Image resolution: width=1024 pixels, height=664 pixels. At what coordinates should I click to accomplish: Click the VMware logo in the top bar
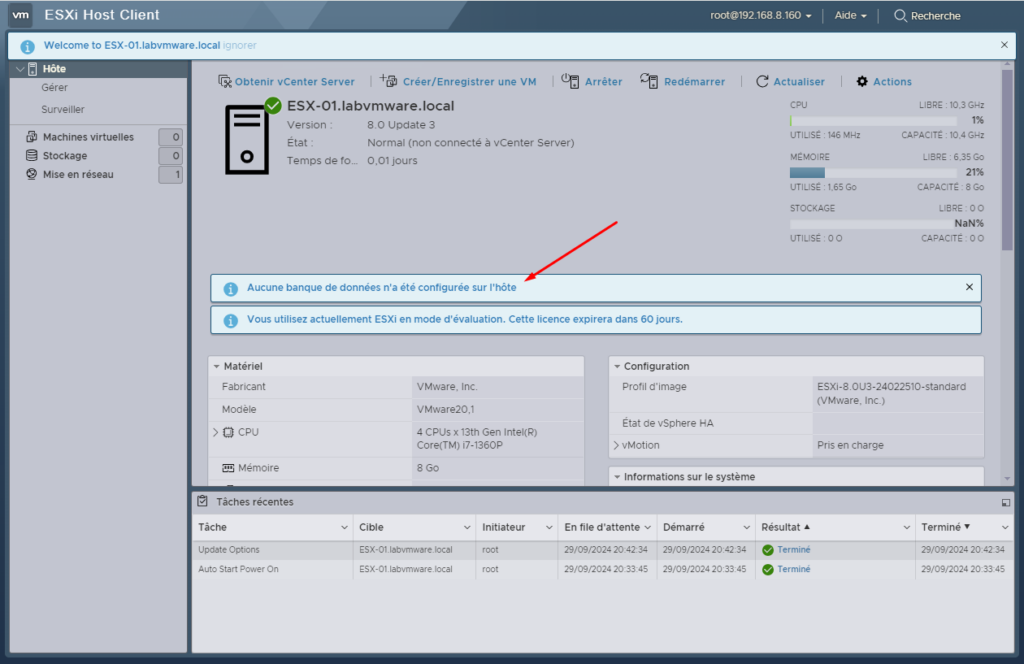coord(20,14)
